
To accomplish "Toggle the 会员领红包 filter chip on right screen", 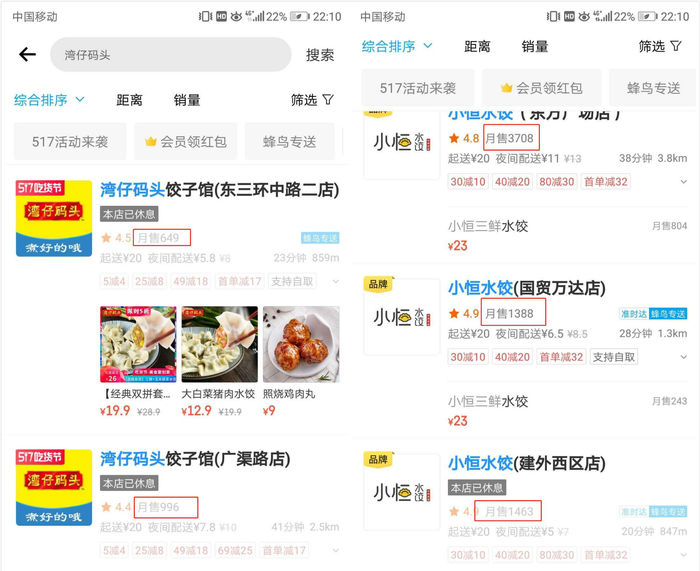I will [542, 88].
